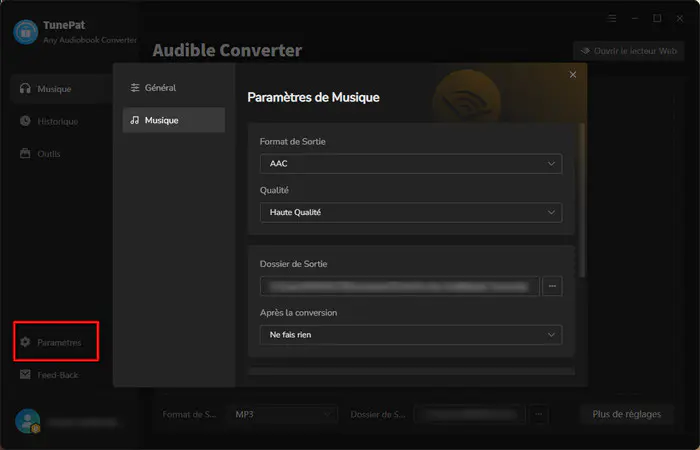The width and height of the screenshot is (700, 450).
Task: Expand the Après la conversion dropdown
Action: pos(411,335)
